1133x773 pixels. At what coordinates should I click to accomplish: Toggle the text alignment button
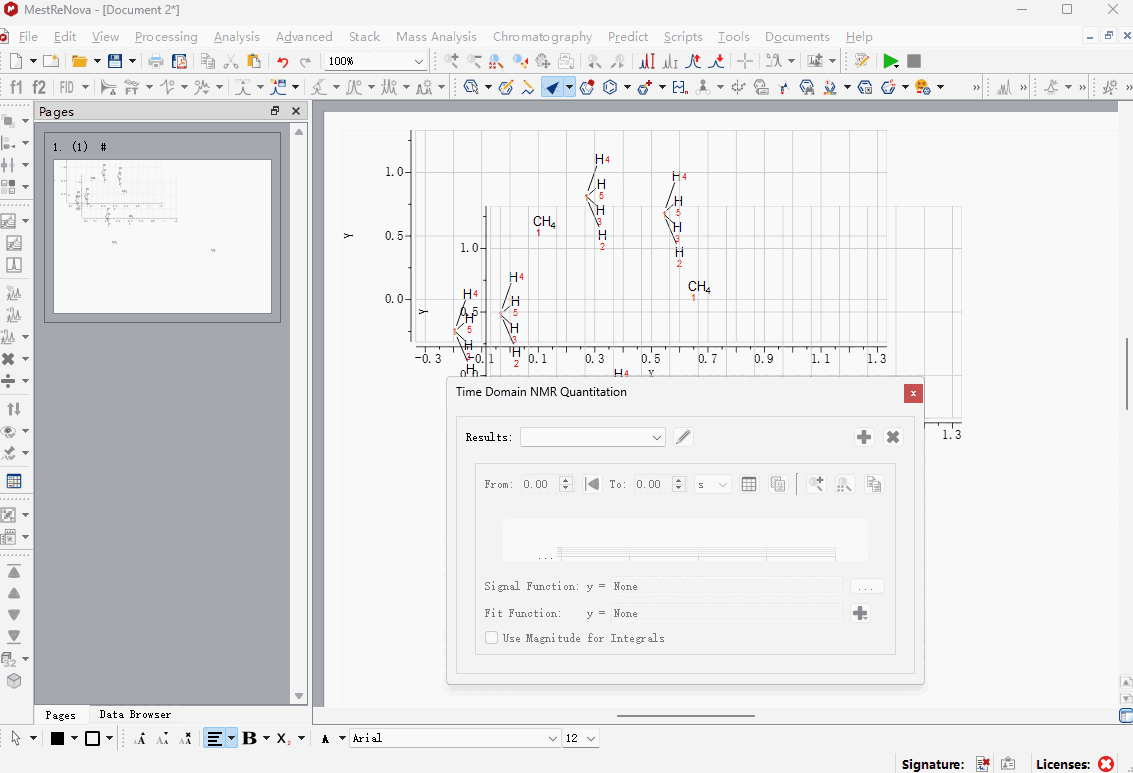215,739
